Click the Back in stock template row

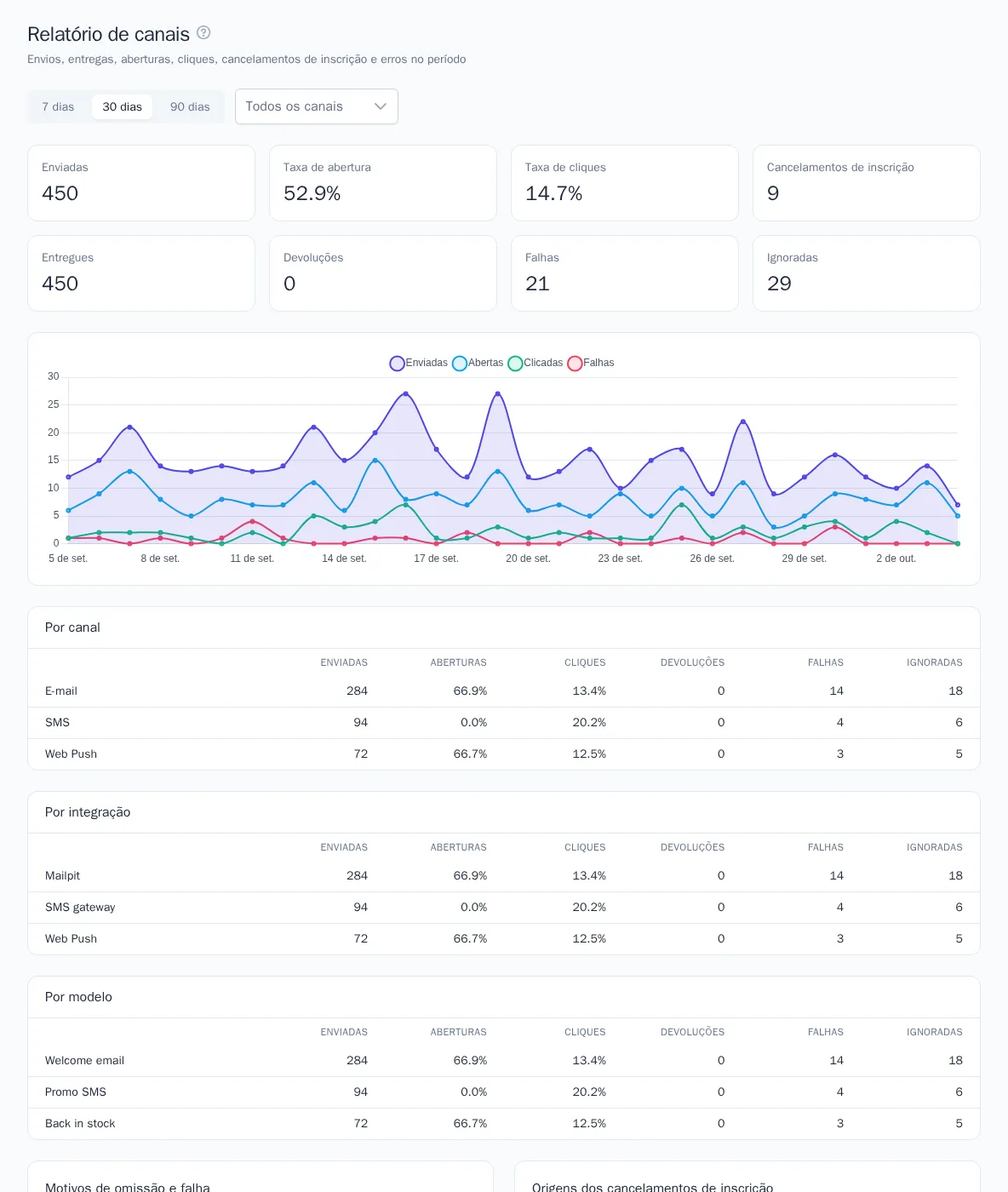504,1124
